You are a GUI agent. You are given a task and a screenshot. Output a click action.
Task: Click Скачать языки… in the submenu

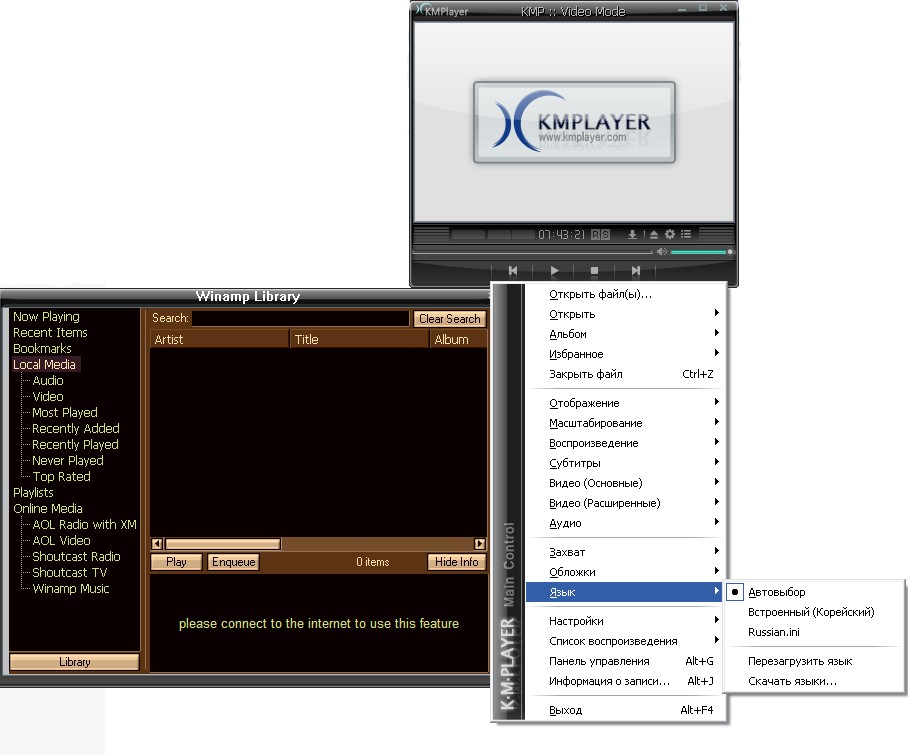(x=792, y=681)
